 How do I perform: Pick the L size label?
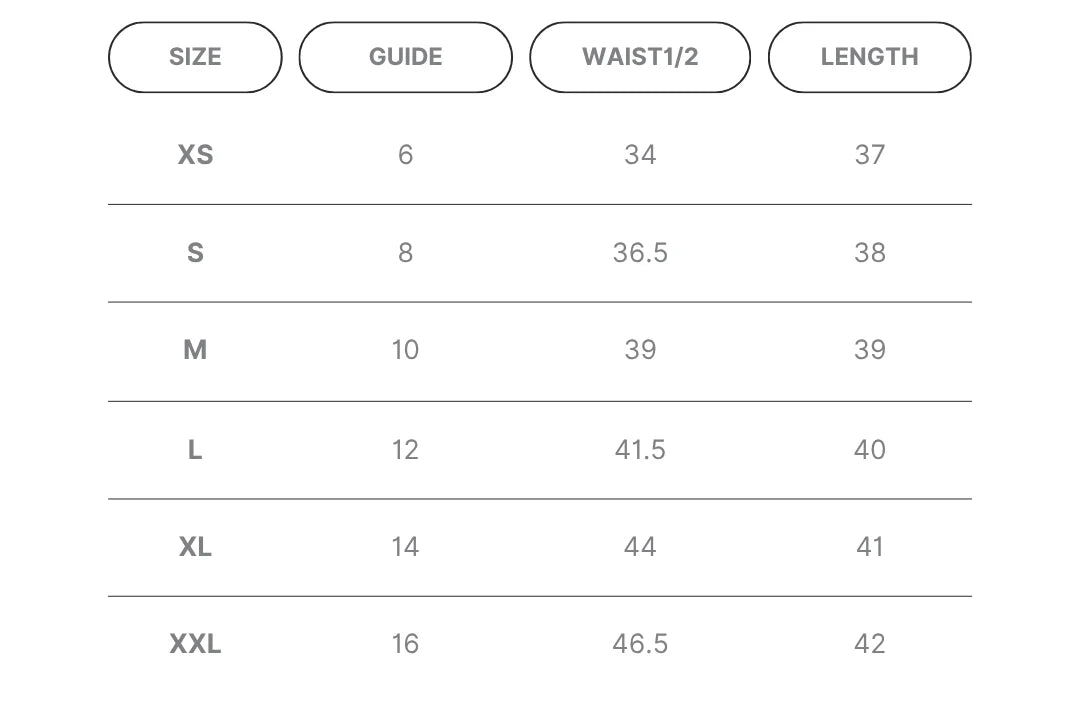click(x=196, y=450)
